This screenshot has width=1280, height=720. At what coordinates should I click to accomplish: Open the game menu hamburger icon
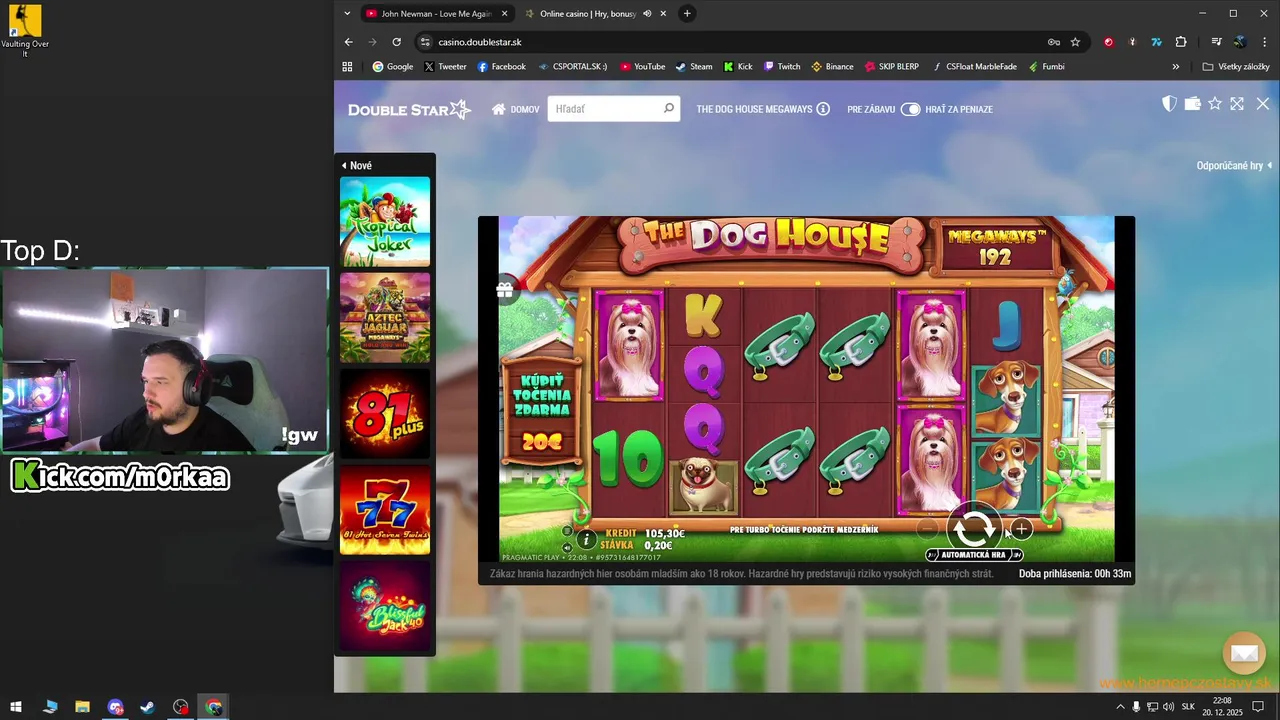tap(567, 531)
